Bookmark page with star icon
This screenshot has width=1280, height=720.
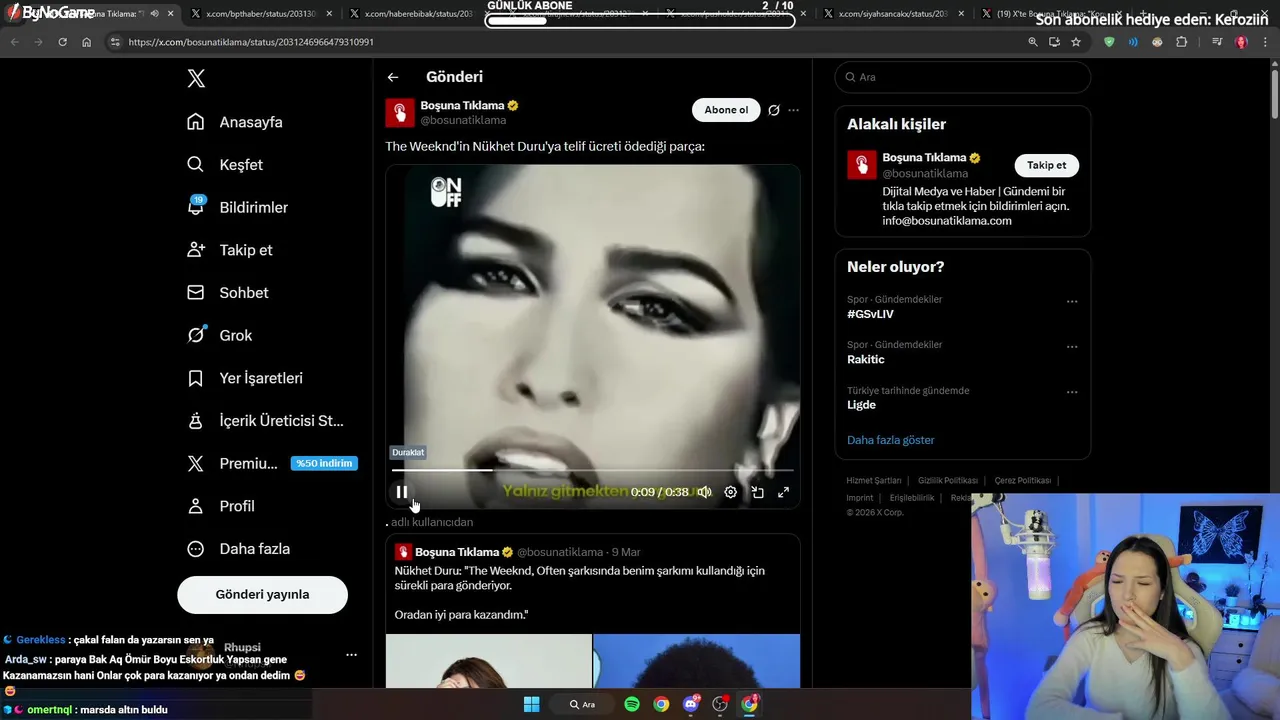coord(1076,42)
